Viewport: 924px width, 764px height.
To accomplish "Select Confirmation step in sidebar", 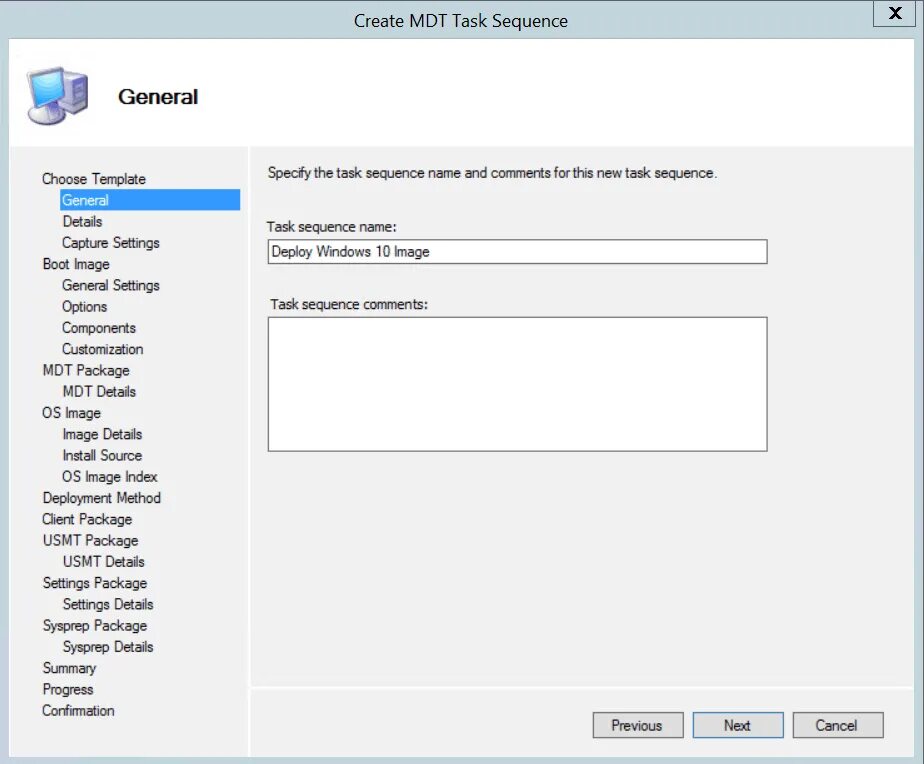I will [78, 711].
